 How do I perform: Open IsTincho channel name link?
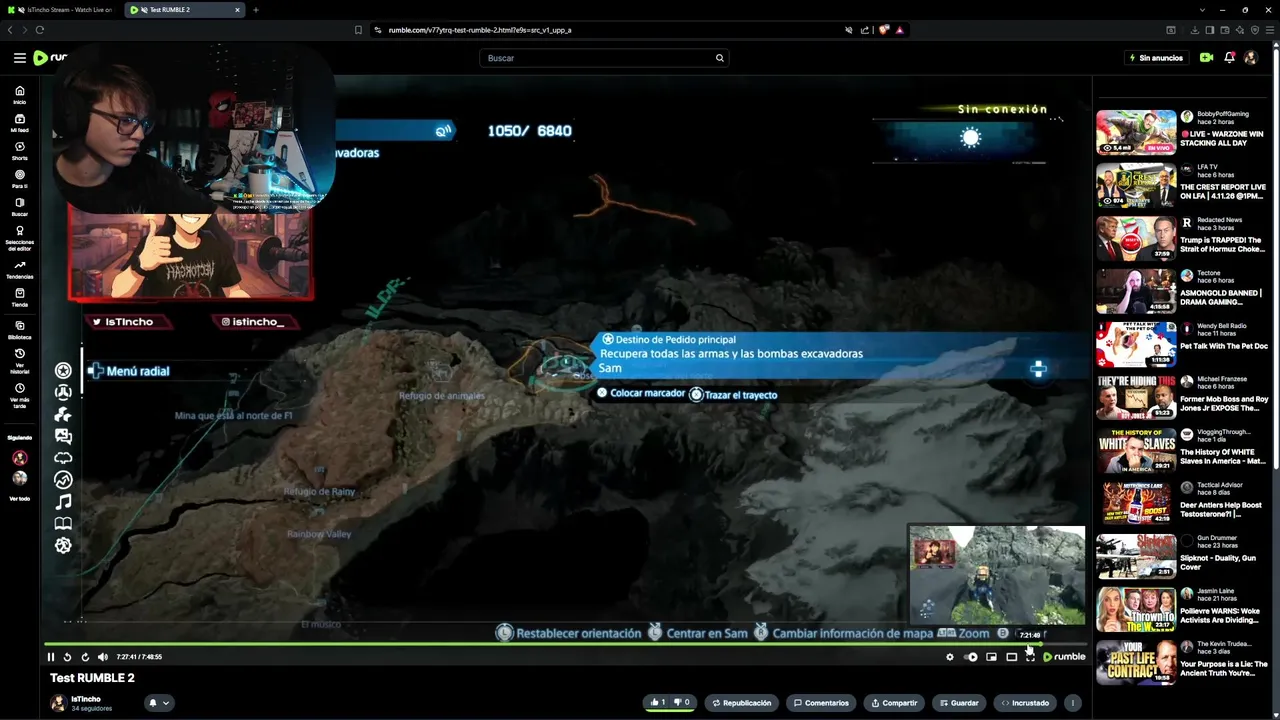click(86, 699)
